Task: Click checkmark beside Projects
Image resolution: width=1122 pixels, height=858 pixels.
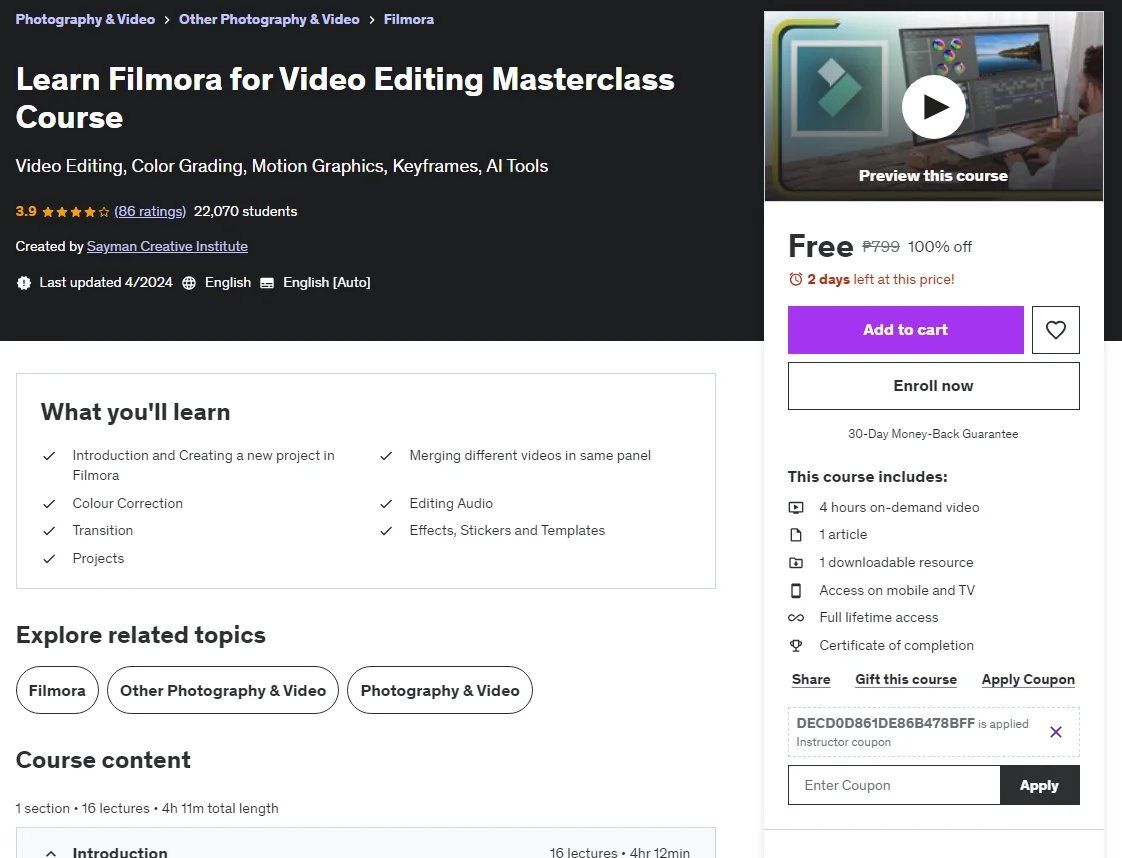Action: [49, 559]
